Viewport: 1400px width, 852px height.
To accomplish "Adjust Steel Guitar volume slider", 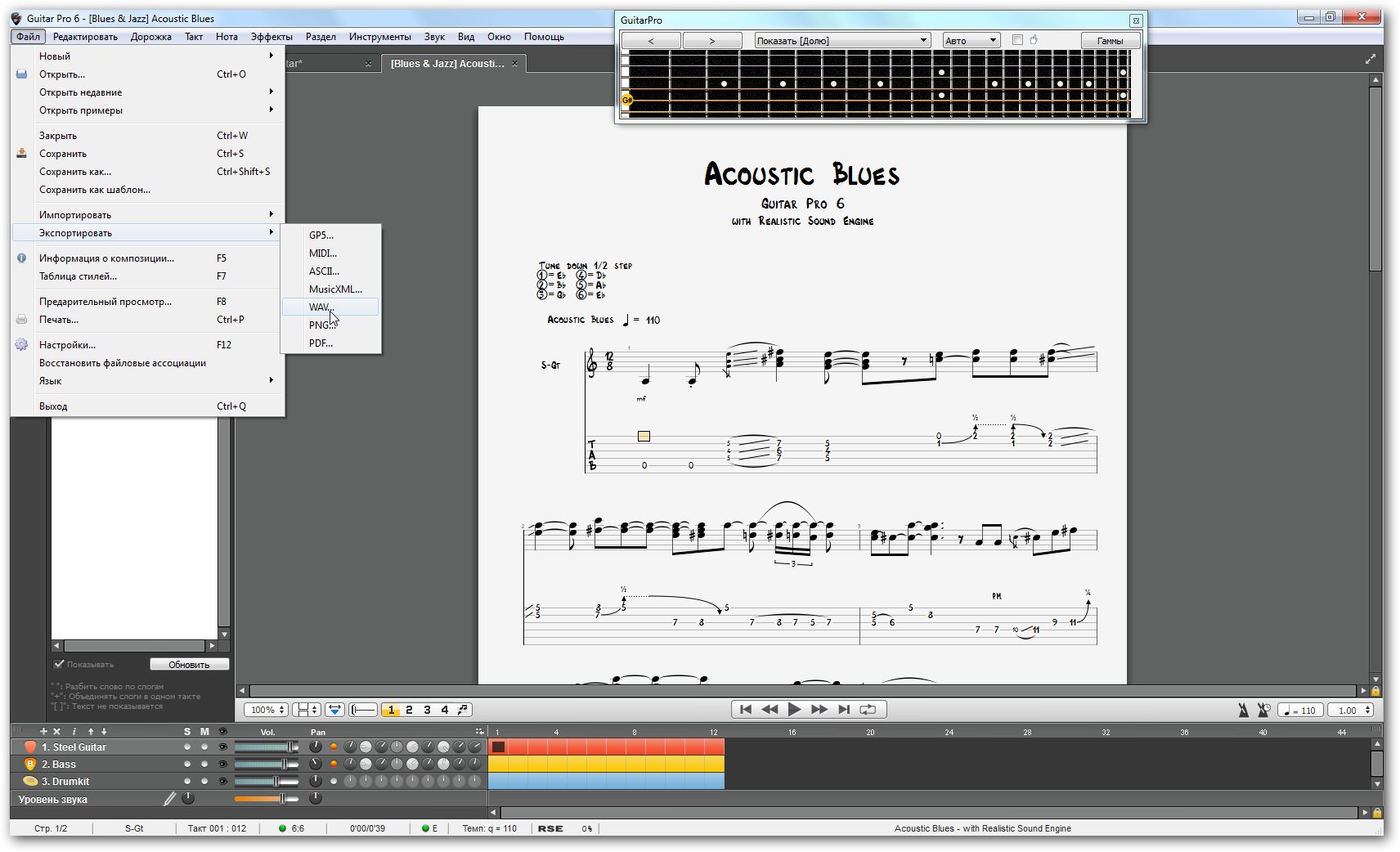I will click(267, 747).
